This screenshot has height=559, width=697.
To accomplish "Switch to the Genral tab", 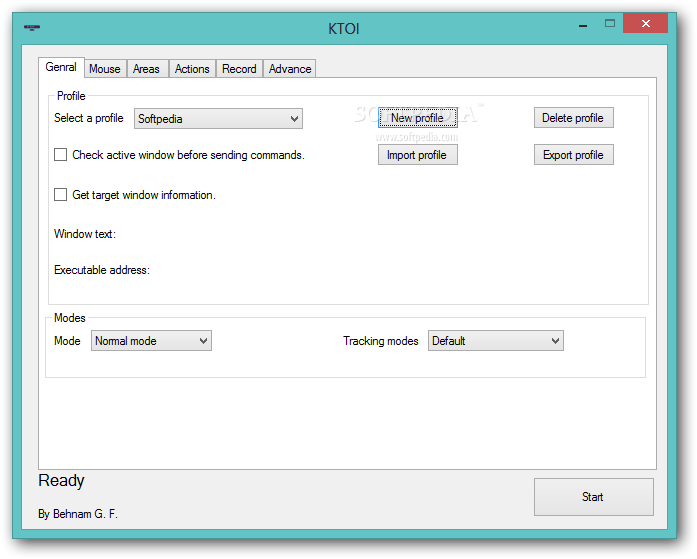I will pos(61,67).
